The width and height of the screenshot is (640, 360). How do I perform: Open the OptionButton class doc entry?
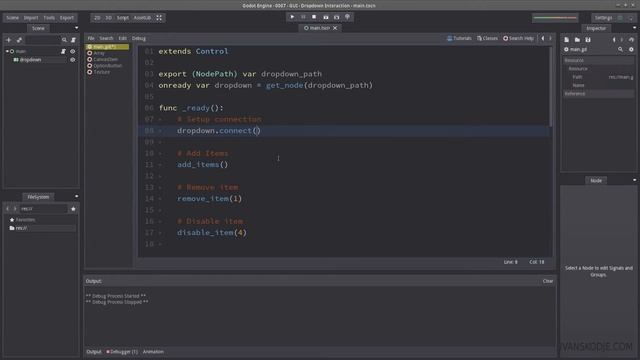[107, 66]
